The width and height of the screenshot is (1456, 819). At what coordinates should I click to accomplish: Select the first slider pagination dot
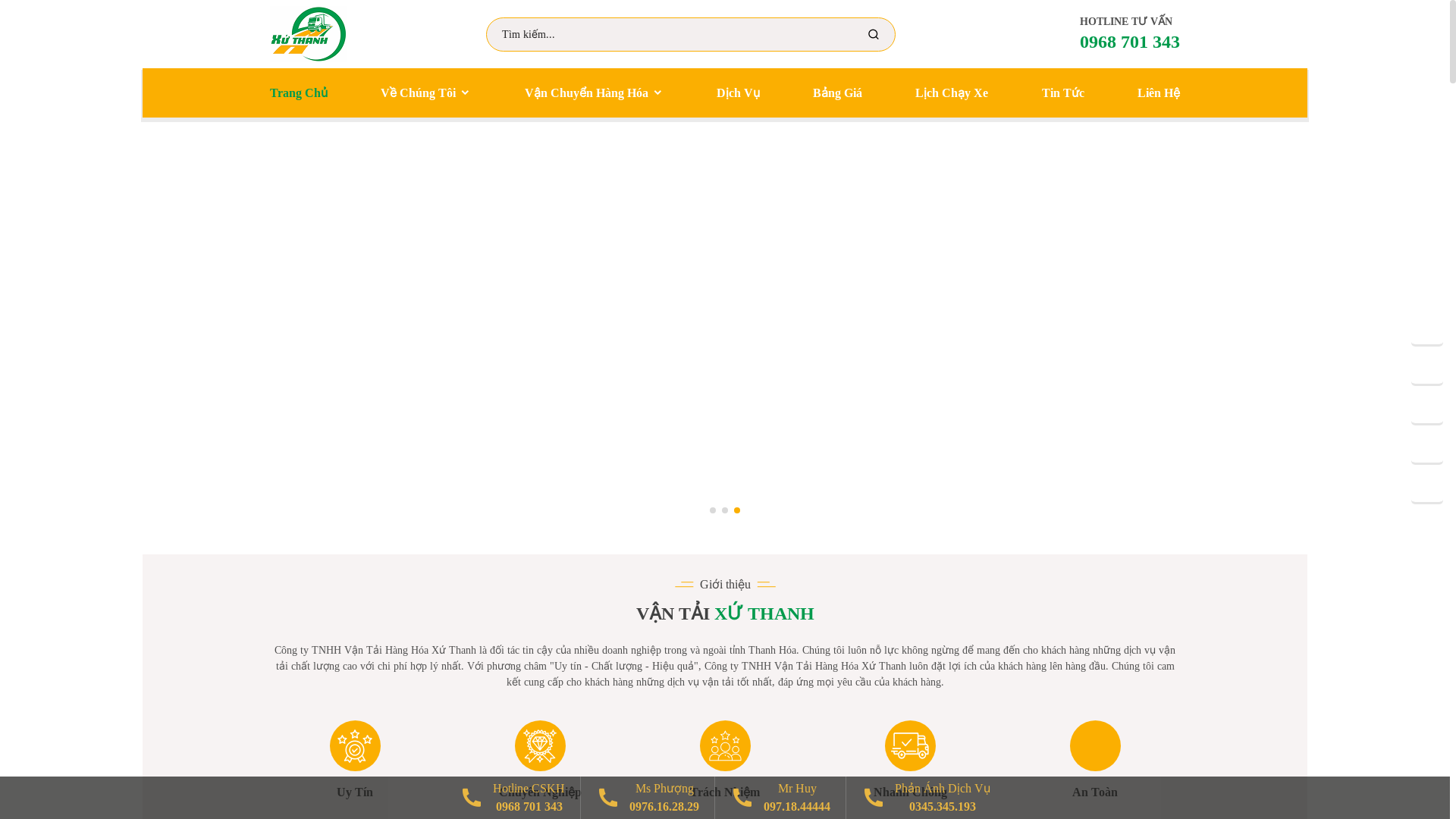713,510
